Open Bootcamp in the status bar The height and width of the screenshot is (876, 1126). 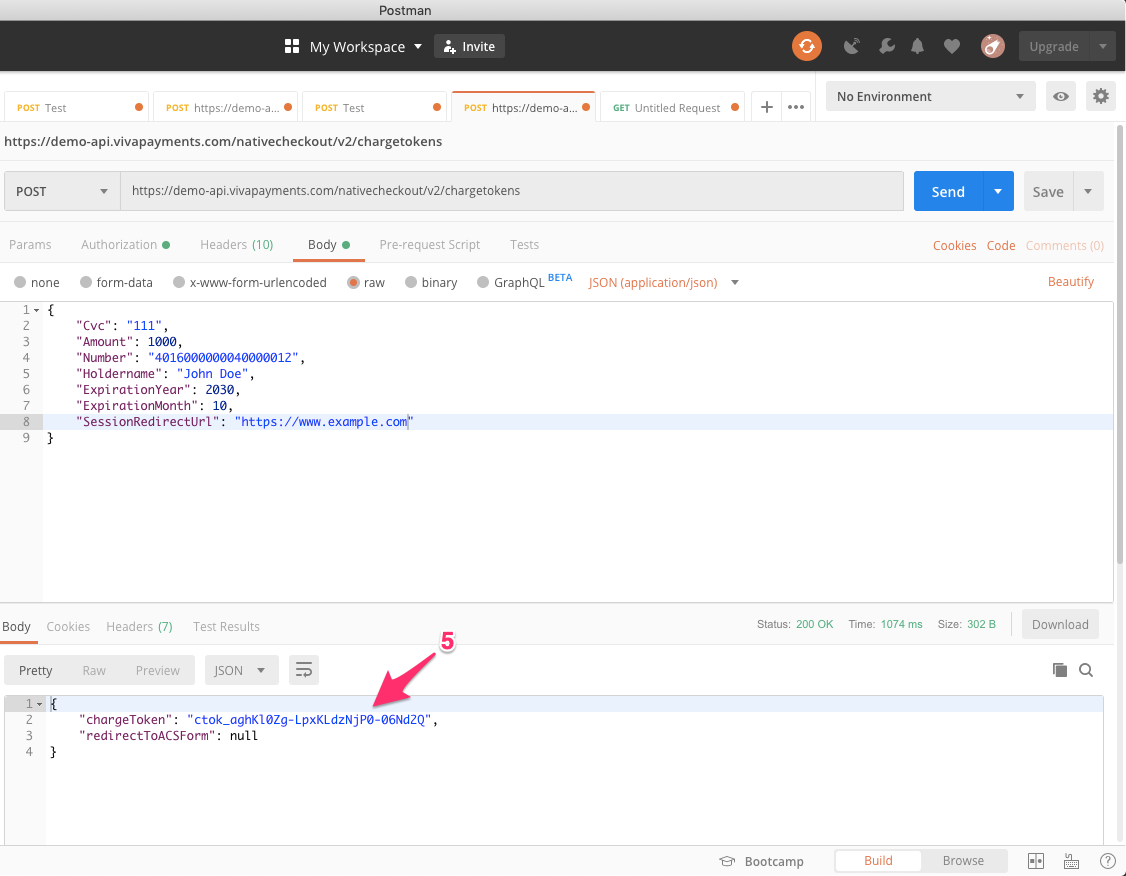762,861
